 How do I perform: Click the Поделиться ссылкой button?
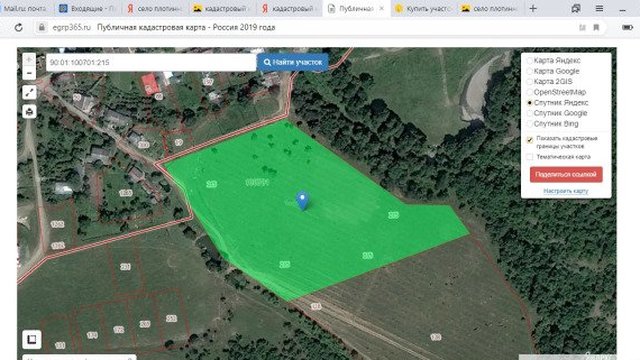click(x=566, y=174)
